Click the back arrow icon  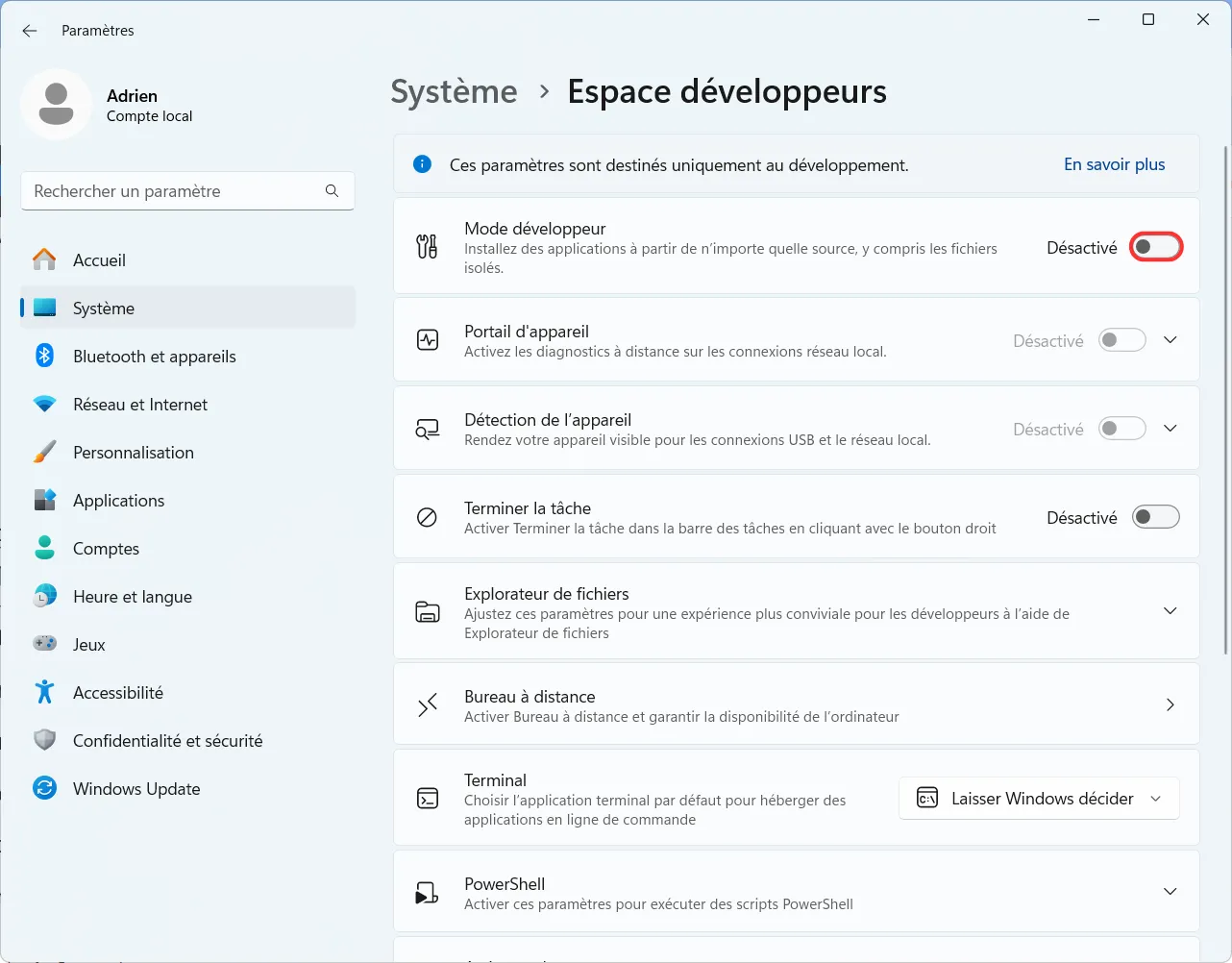[x=30, y=31]
